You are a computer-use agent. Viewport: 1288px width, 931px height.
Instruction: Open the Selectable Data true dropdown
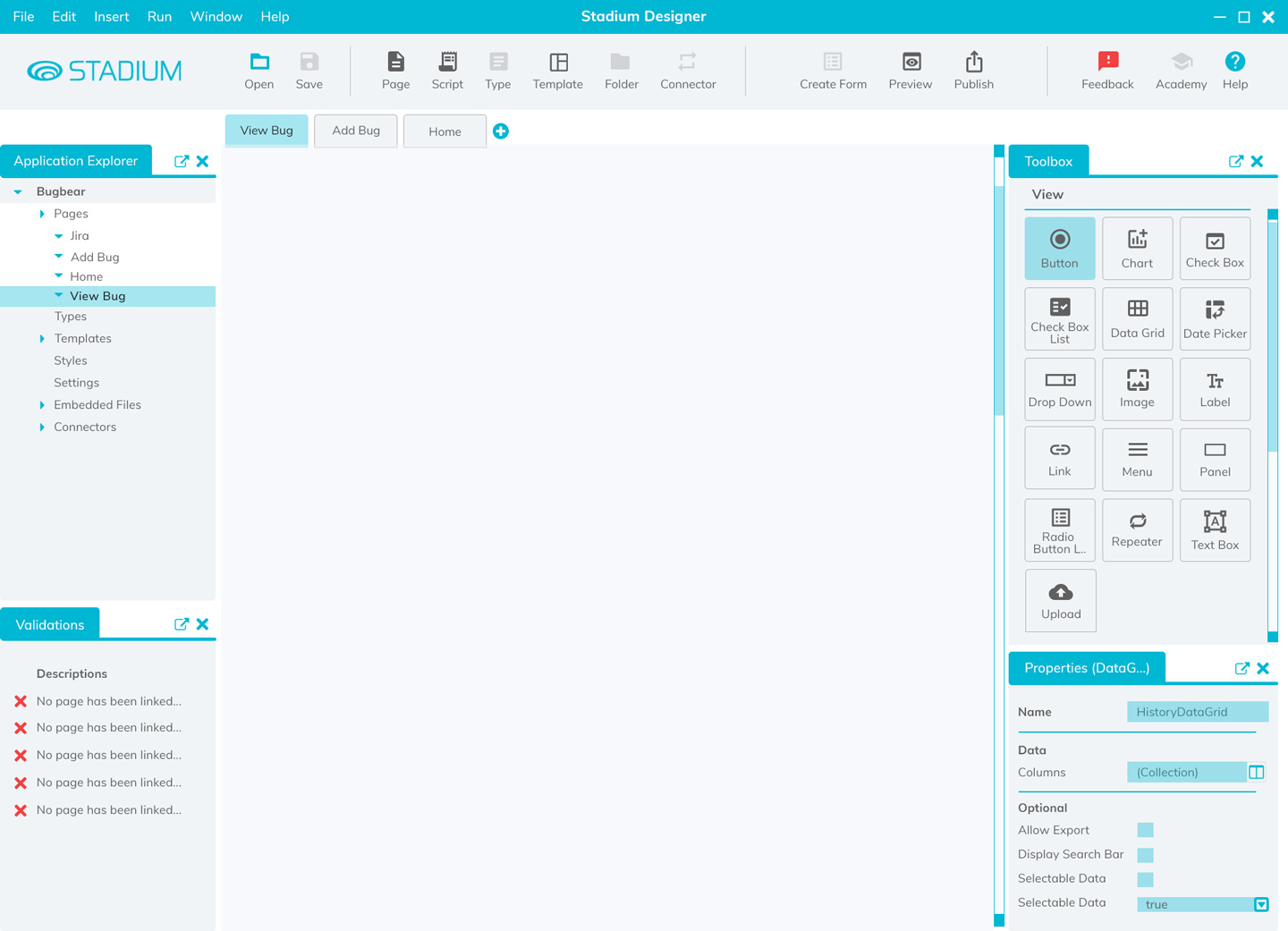click(1260, 904)
